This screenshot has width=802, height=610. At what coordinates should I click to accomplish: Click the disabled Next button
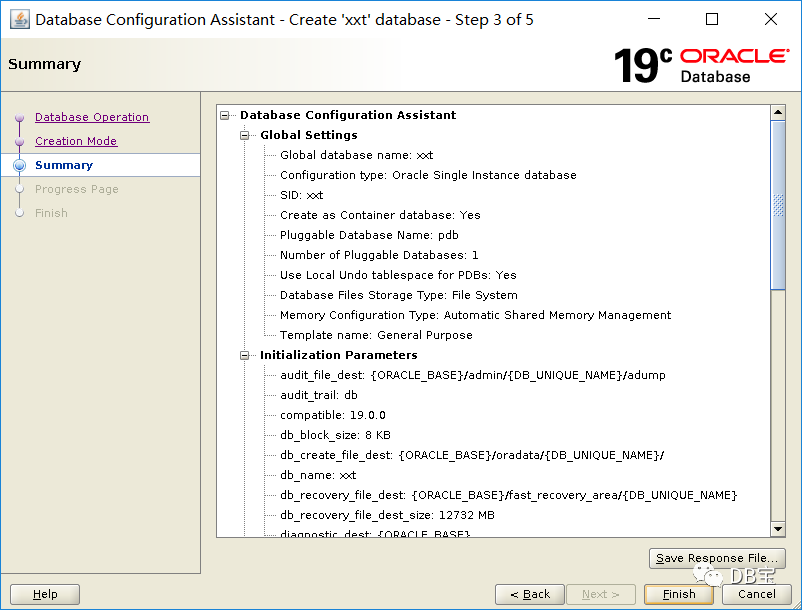click(x=601, y=594)
